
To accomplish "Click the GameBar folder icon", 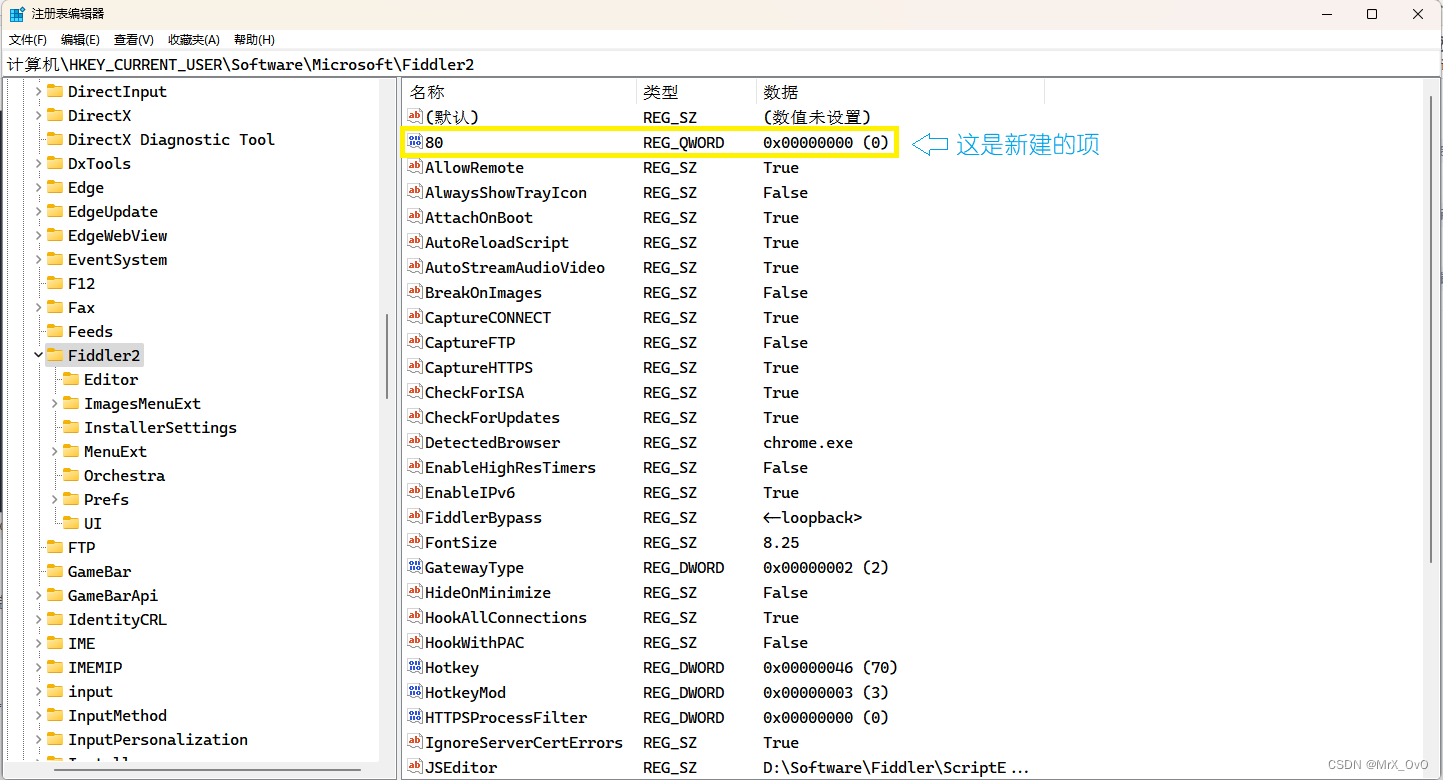I will [x=55, y=571].
